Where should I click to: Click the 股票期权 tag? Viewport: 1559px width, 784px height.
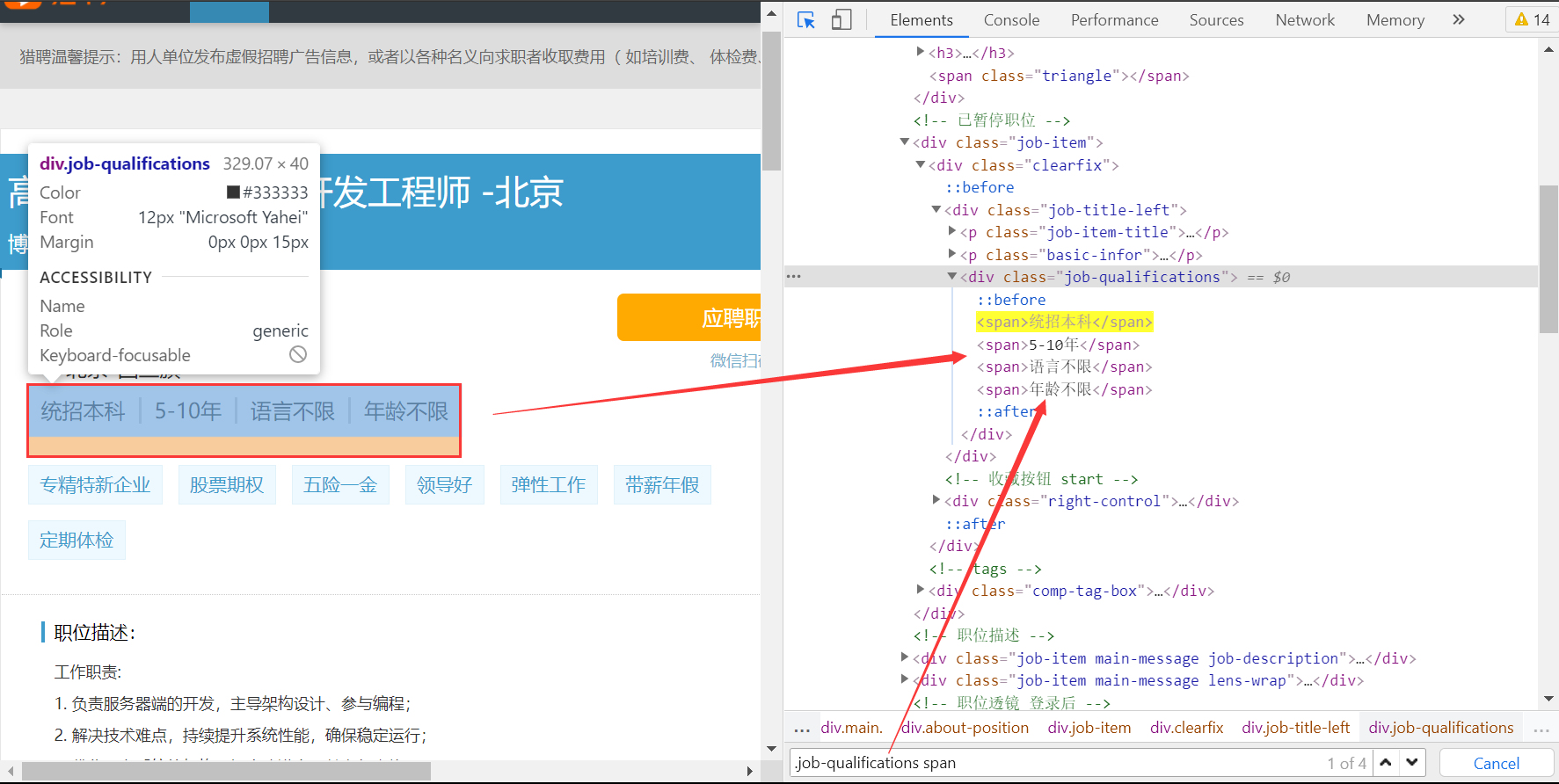pos(227,485)
